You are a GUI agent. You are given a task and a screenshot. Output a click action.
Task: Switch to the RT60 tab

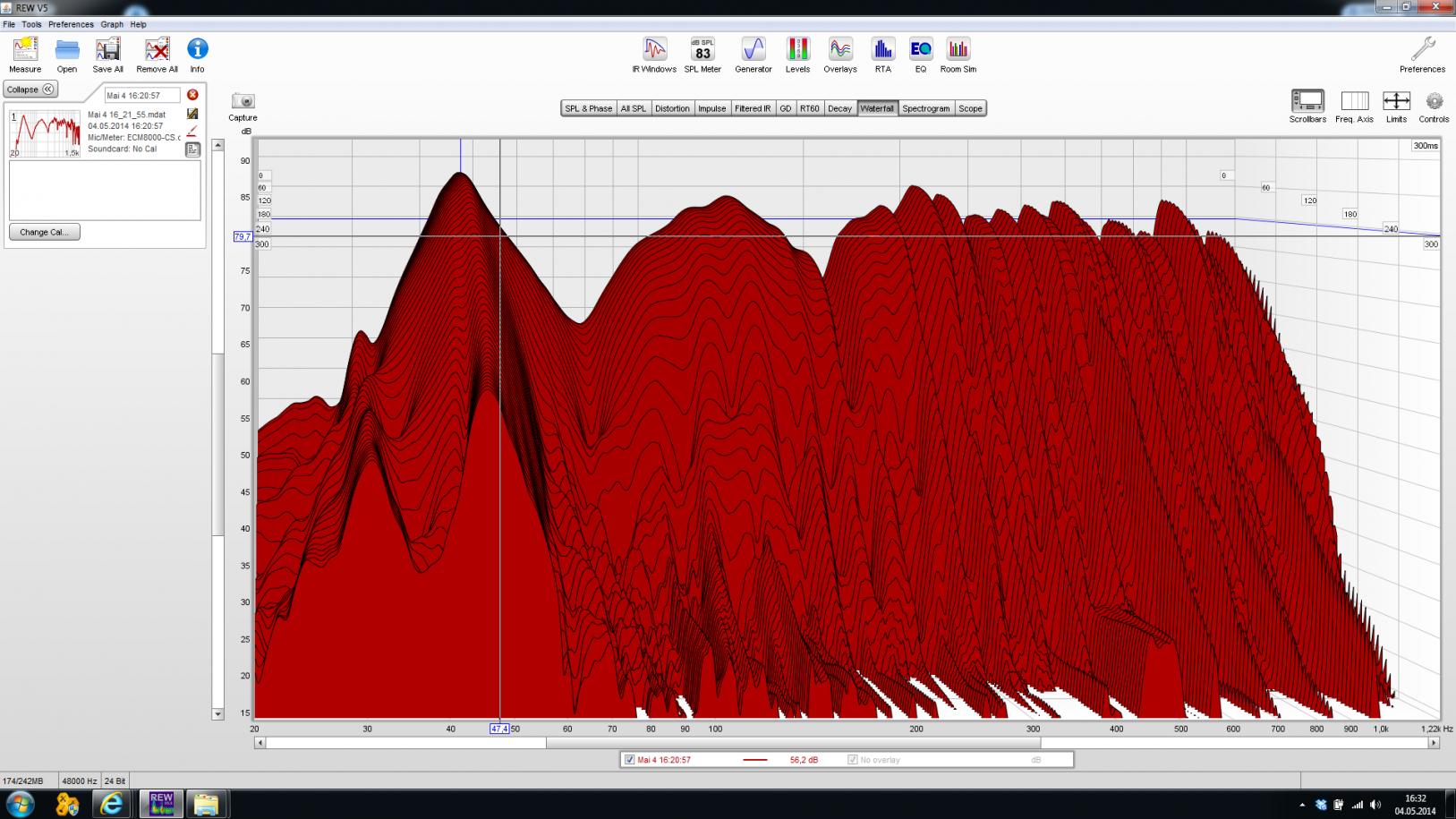(x=809, y=108)
